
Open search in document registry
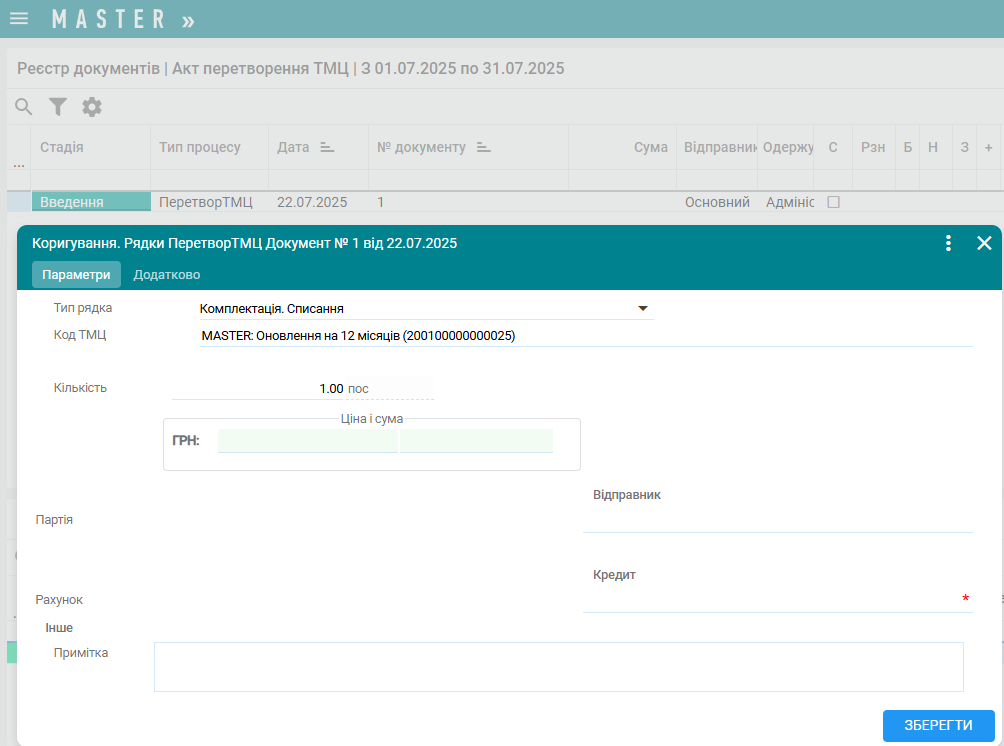coord(24,106)
